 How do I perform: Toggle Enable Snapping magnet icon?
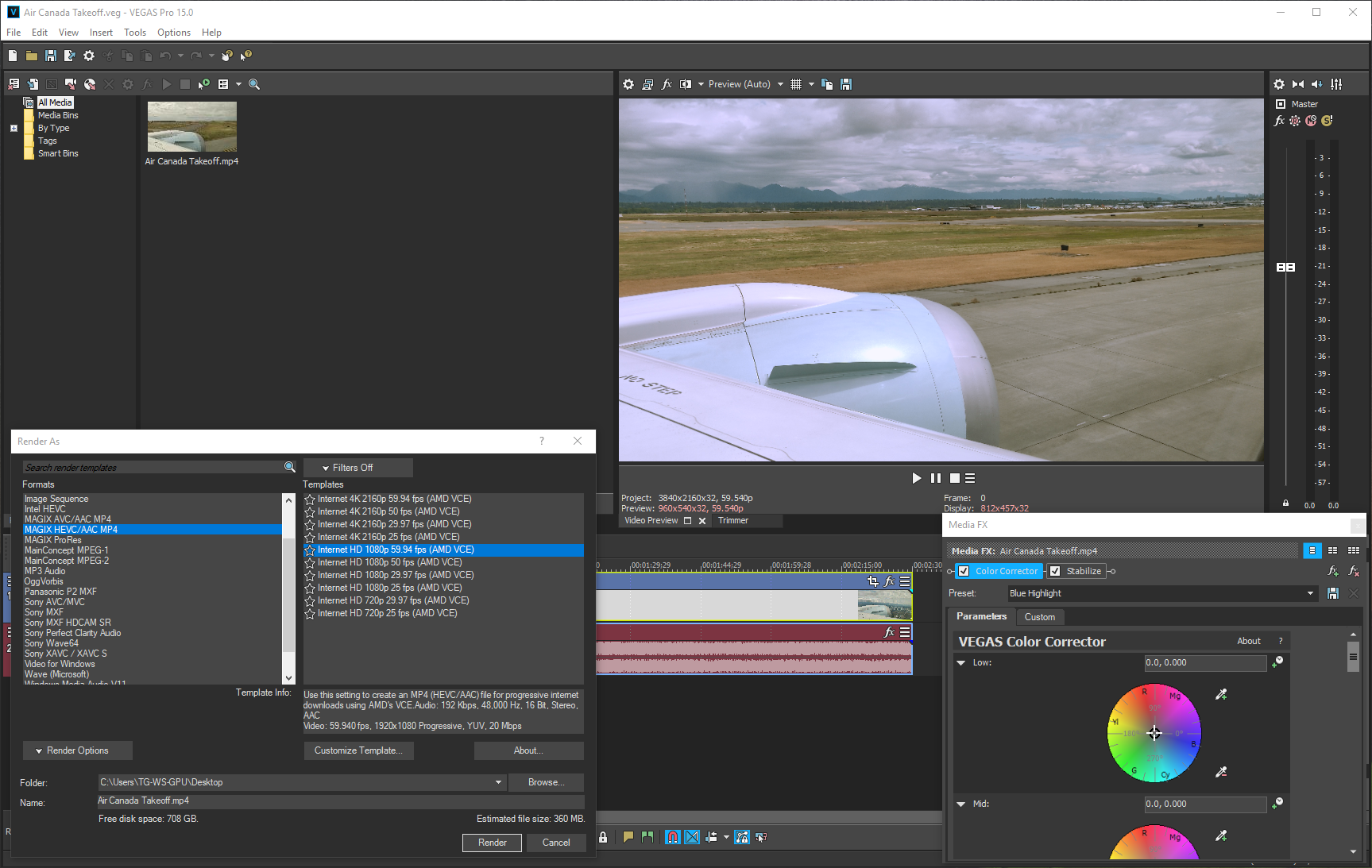pos(672,837)
